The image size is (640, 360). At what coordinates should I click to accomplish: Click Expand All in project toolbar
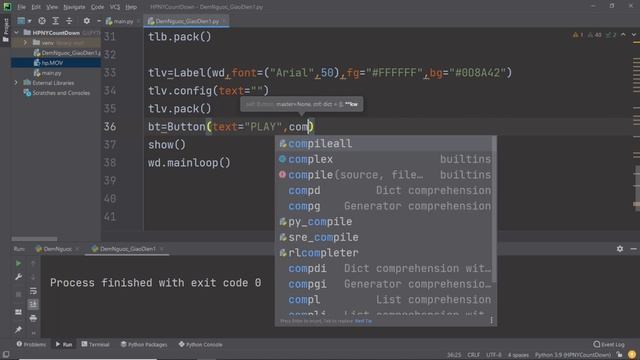tap(56, 21)
